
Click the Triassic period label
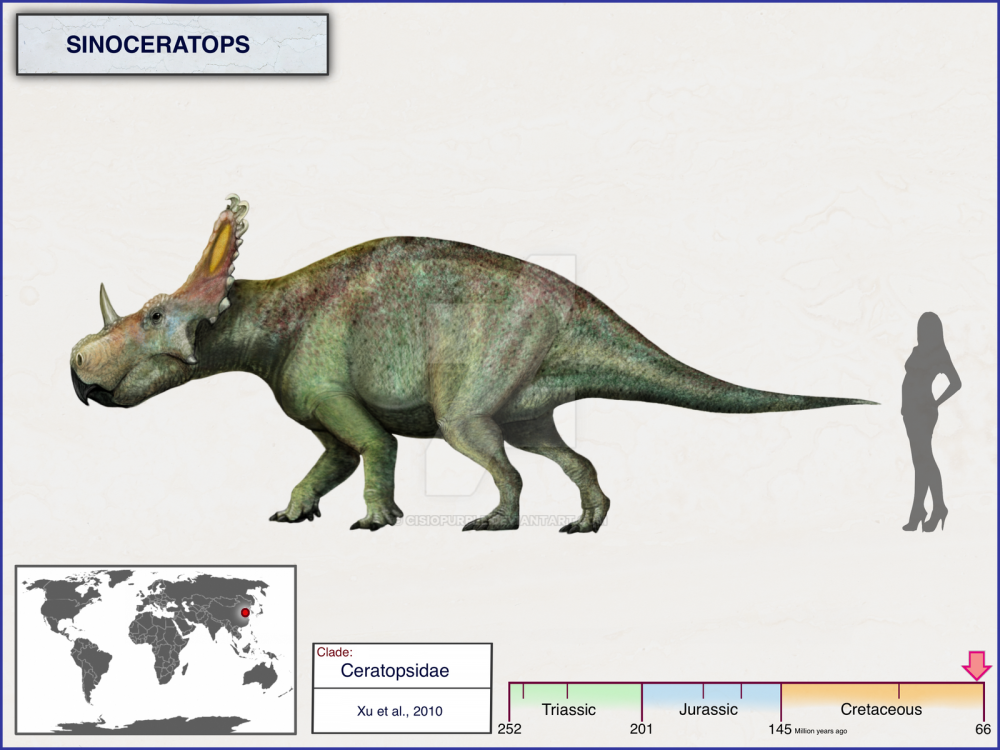568,709
